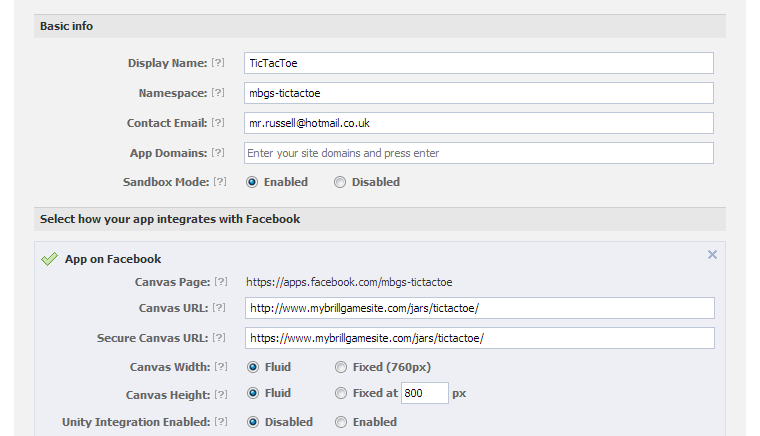Image resolution: width=760 pixels, height=436 pixels.
Task: Select Enabled for Sandbox Mode
Action: [x=252, y=182]
